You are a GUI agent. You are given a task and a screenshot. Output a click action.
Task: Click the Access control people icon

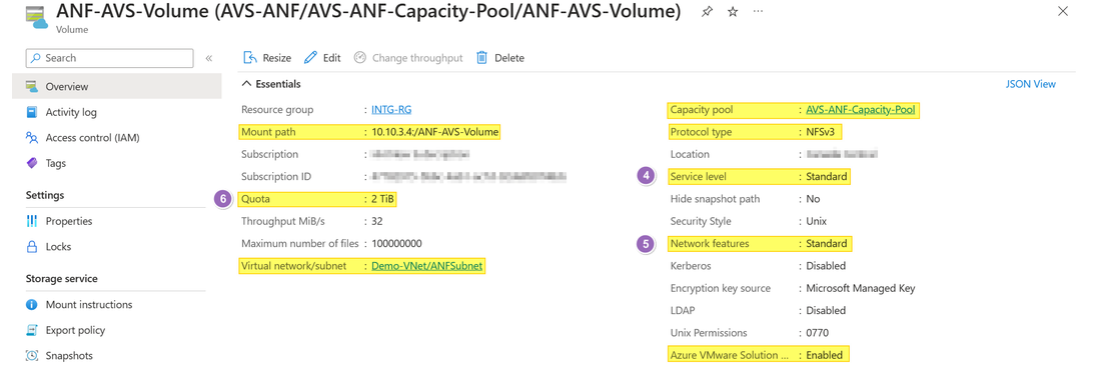(31, 137)
